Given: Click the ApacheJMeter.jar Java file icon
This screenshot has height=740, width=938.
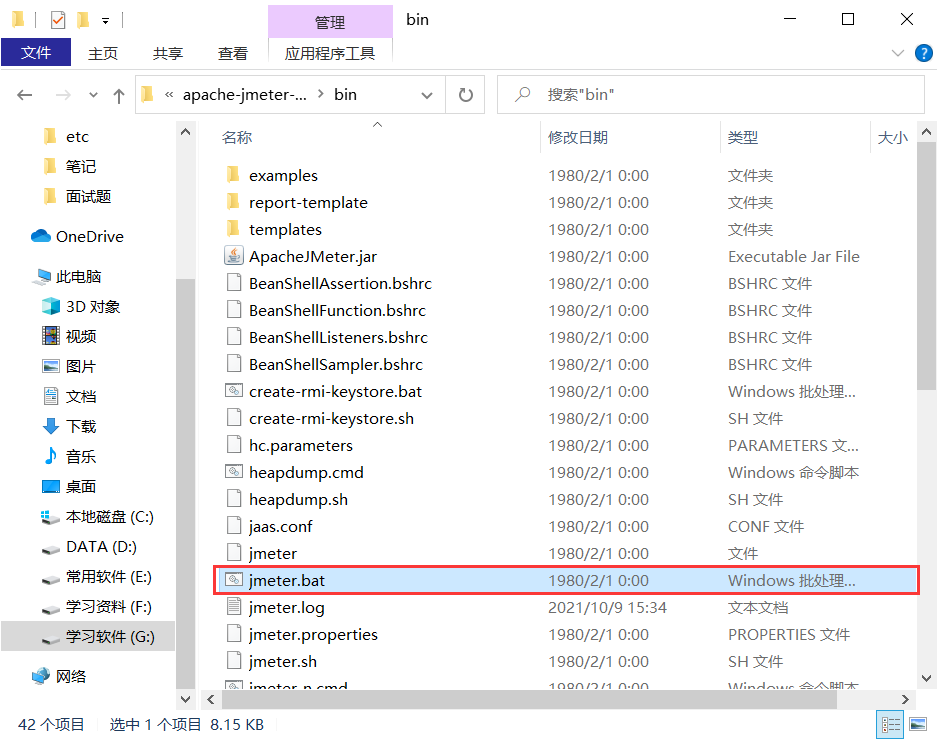Looking at the screenshot, I should coord(233,256).
